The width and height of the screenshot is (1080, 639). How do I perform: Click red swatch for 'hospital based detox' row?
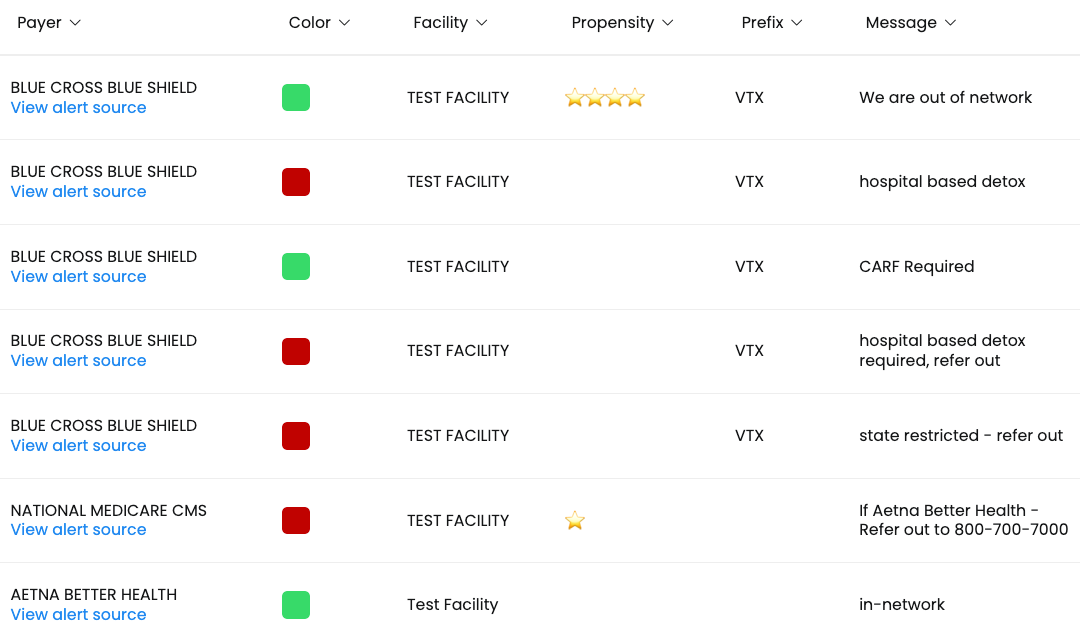pos(296,182)
